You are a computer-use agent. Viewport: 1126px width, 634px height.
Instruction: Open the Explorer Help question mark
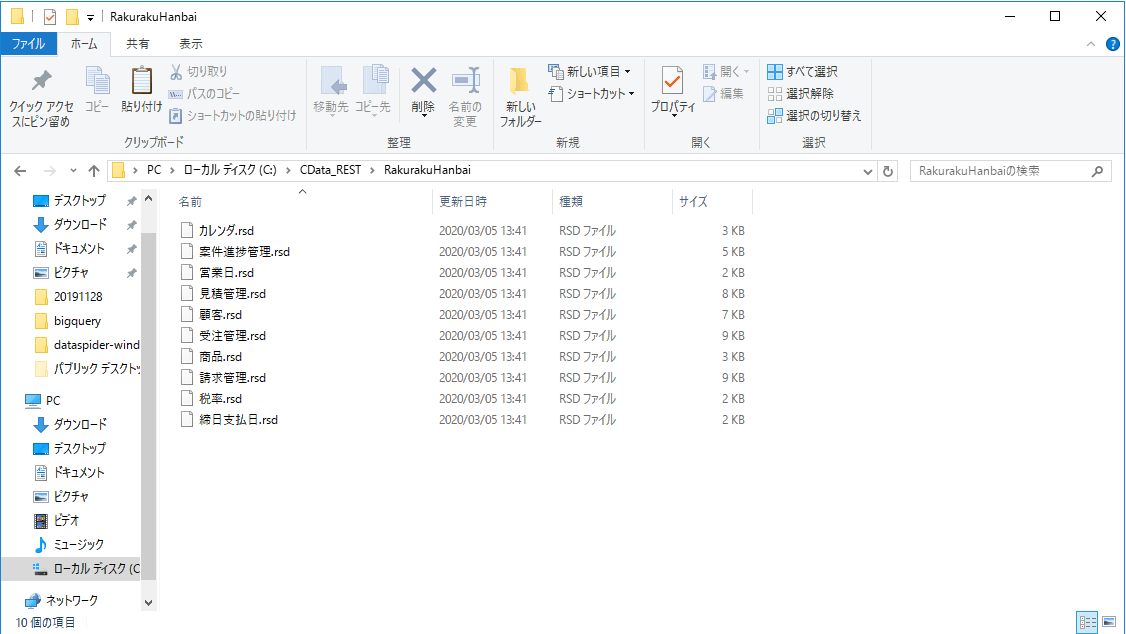pos(1112,44)
